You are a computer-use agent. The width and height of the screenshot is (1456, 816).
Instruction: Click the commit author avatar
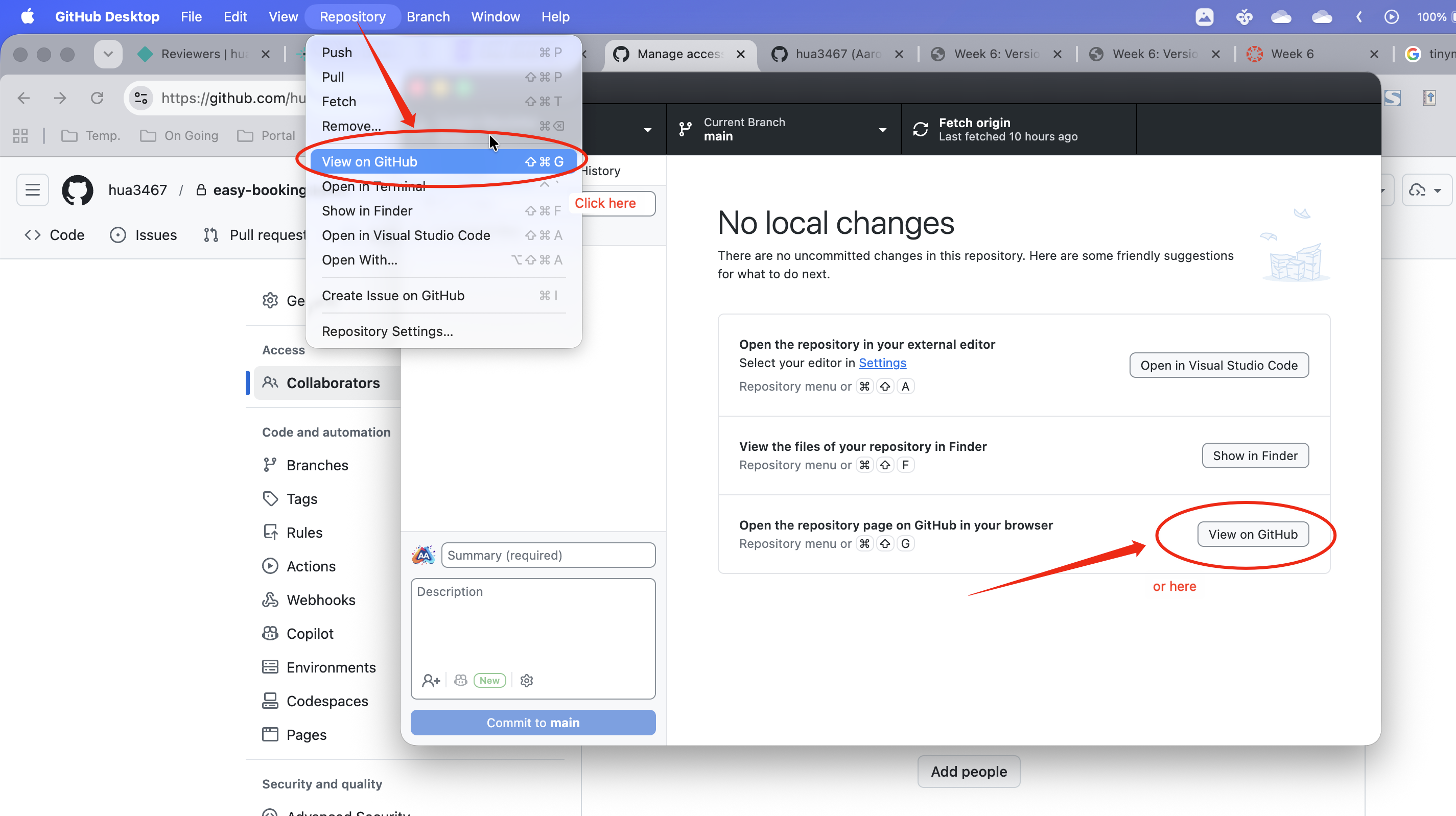(423, 555)
